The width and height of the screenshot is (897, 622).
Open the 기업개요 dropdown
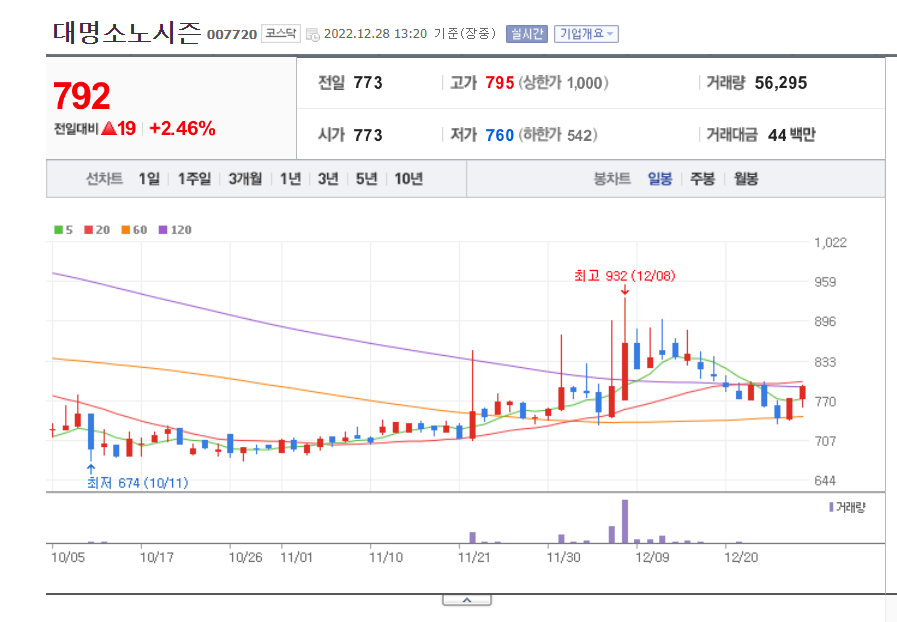click(x=586, y=34)
